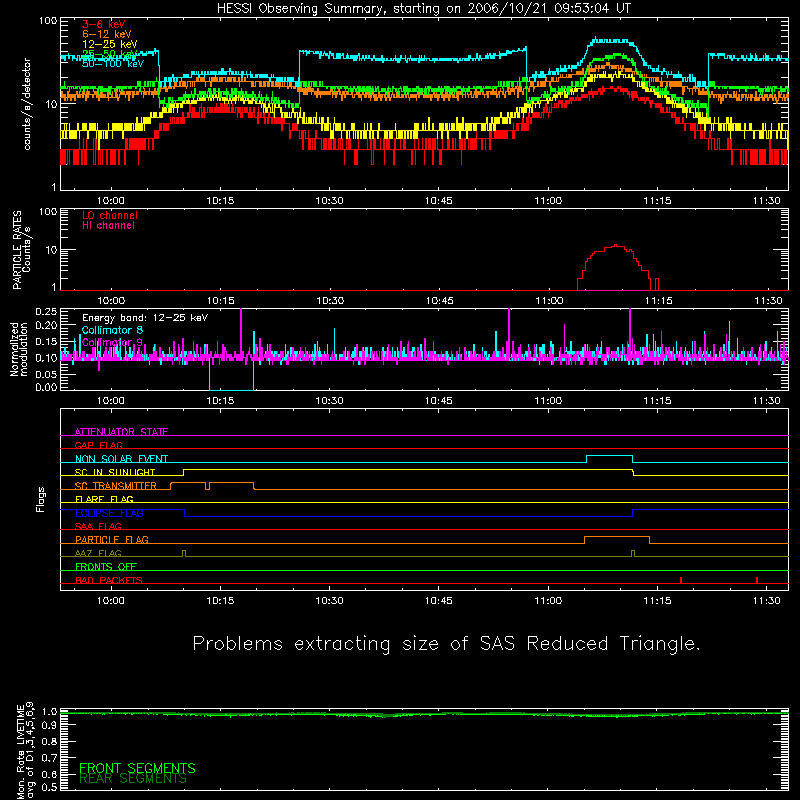Click the counts/s/detector axis label
This screenshot has height=800, width=800.
[x=27, y=104]
